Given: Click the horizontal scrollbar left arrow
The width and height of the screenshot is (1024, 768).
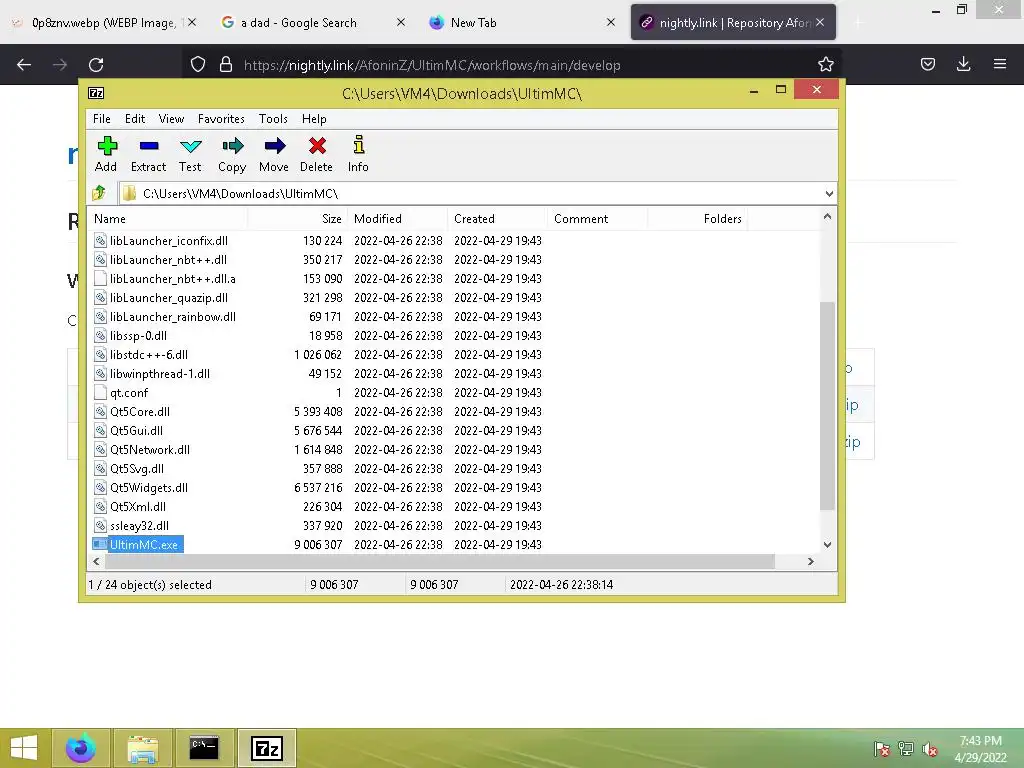Looking at the screenshot, I should pyautogui.click(x=97, y=561).
